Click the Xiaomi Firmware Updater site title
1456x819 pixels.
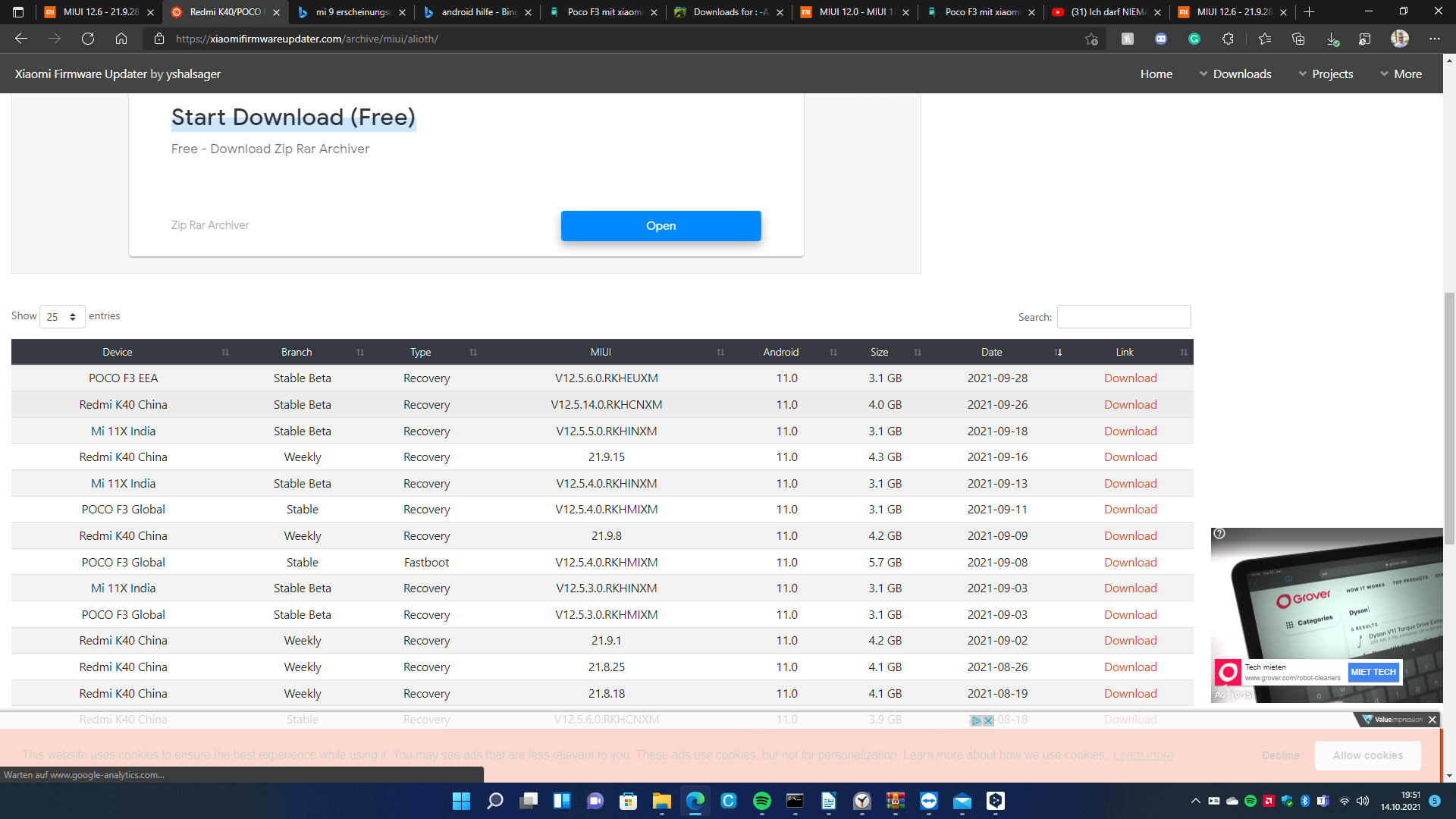(118, 74)
